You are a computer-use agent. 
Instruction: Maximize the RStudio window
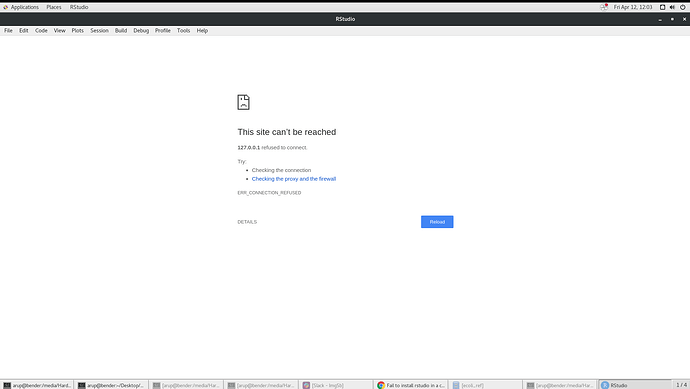672,19
